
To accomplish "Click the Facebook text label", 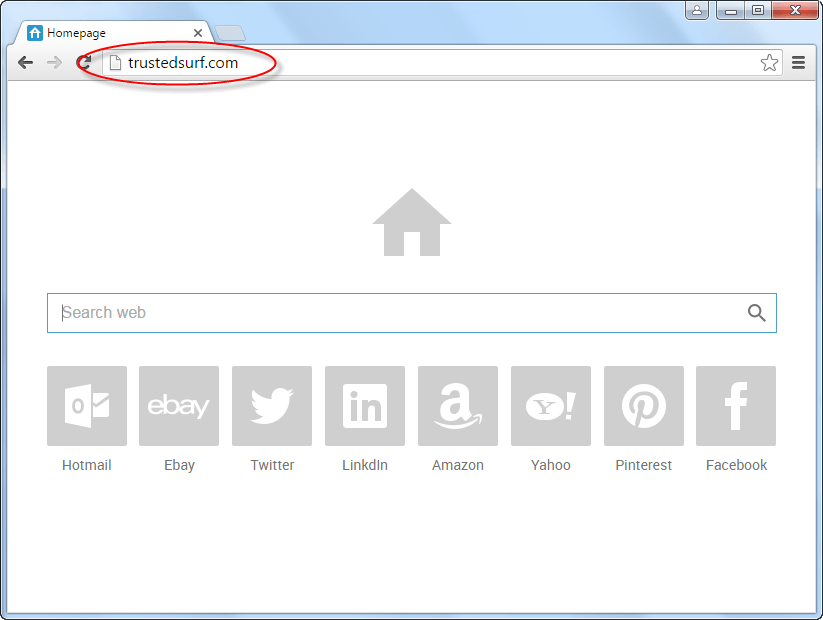I will click(736, 465).
